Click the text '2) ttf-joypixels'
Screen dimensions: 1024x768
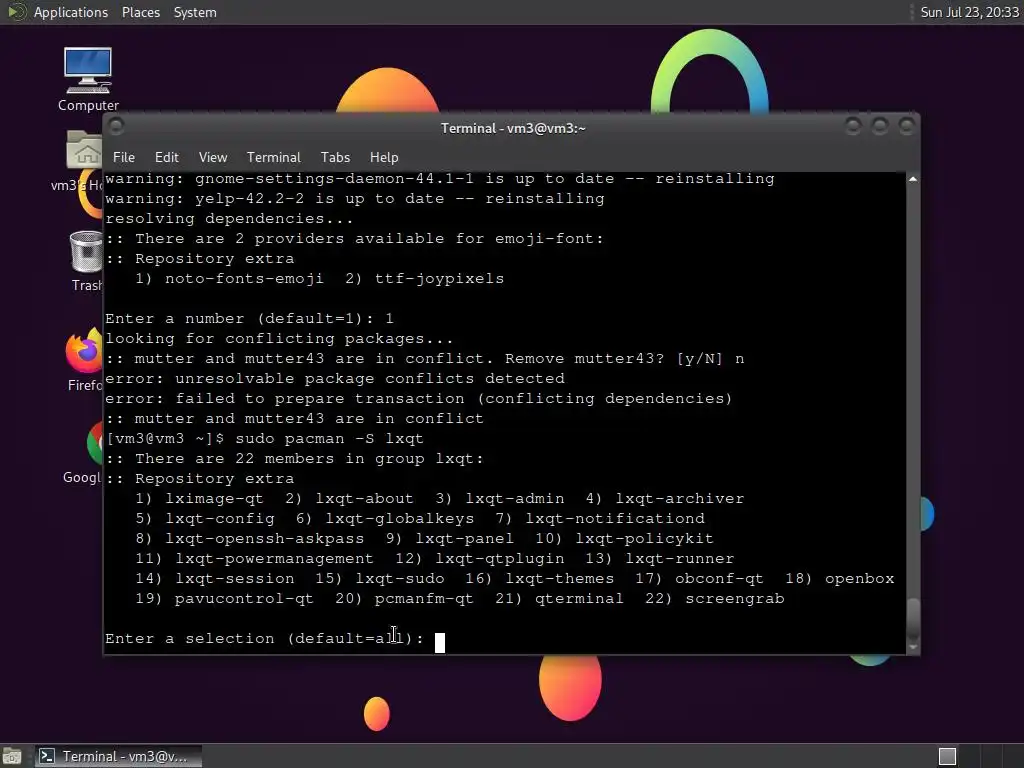pyautogui.click(x=424, y=279)
